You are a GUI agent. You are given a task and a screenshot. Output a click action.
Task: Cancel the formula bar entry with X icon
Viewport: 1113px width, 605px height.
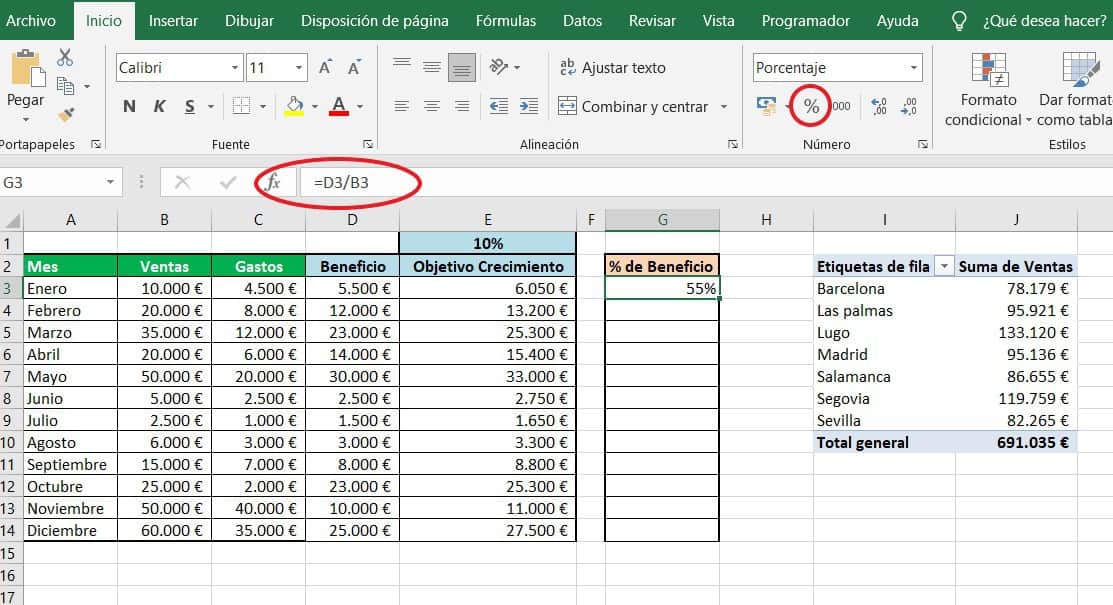tap(182, 182)
